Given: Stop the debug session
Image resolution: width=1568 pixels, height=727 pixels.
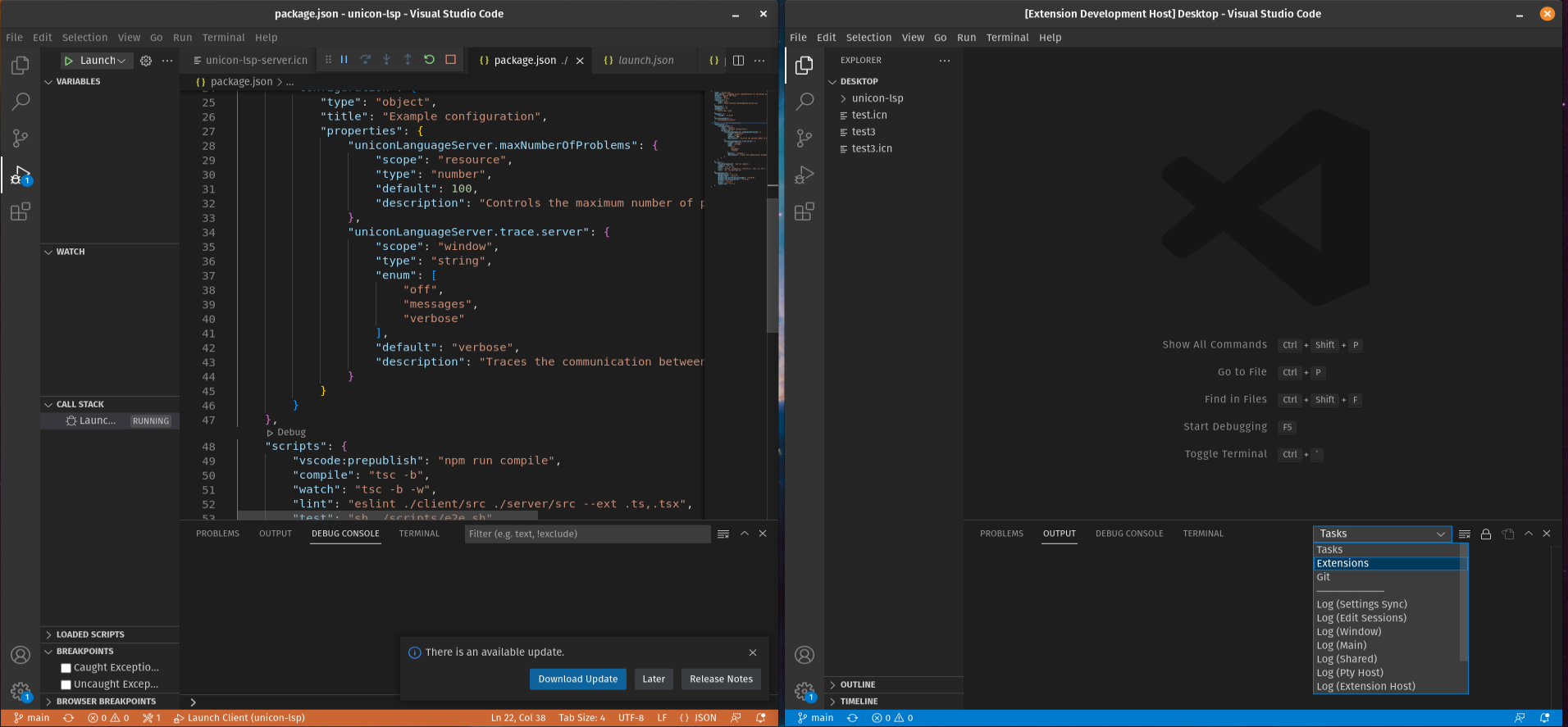Looking at the screenshot, I should [450, 60].
